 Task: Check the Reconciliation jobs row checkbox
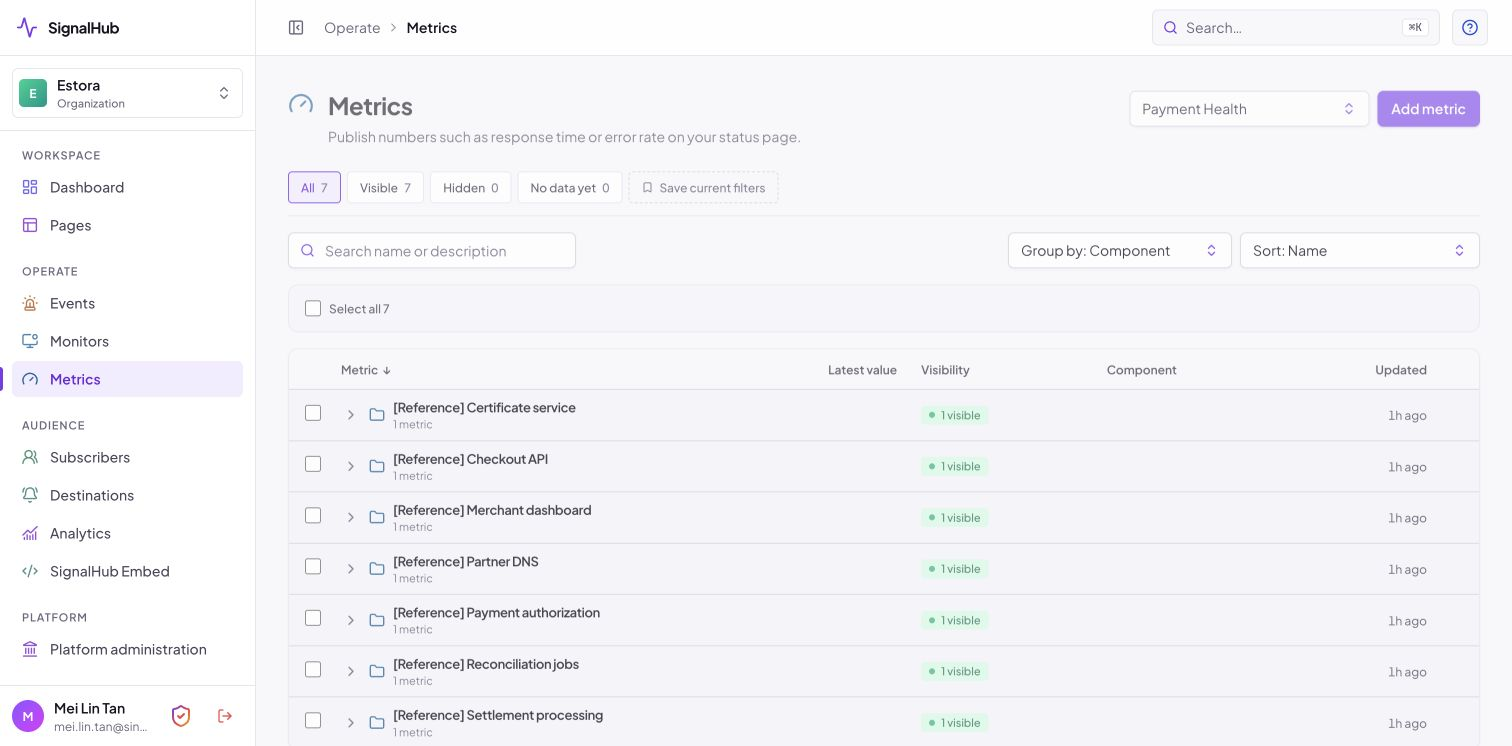click(x=313, y=669)
